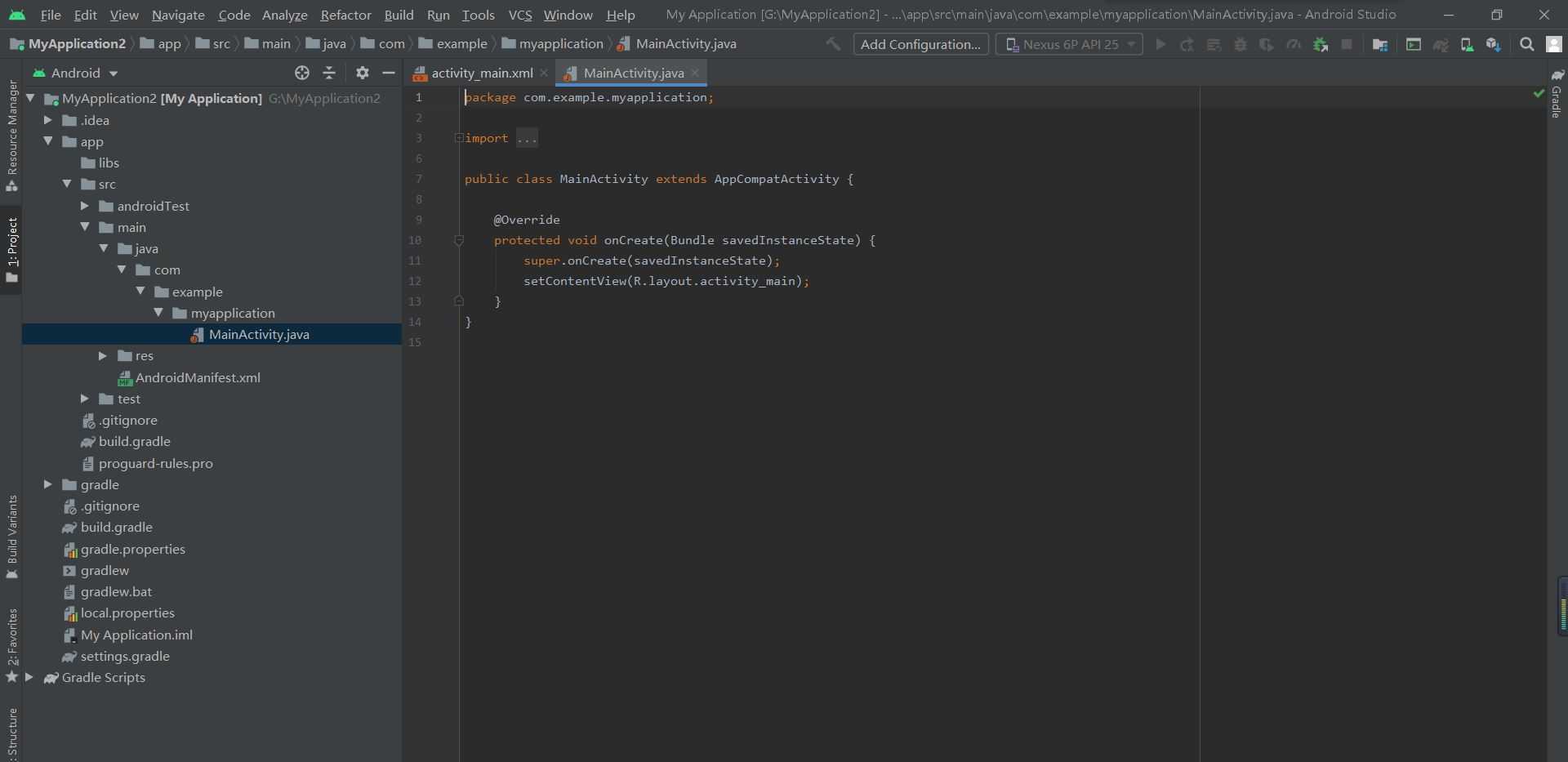The width and height of the screenshot is (1568, 762).
Task: Click the src breadcrumb in the navigation bar
Action: point(213,44)
